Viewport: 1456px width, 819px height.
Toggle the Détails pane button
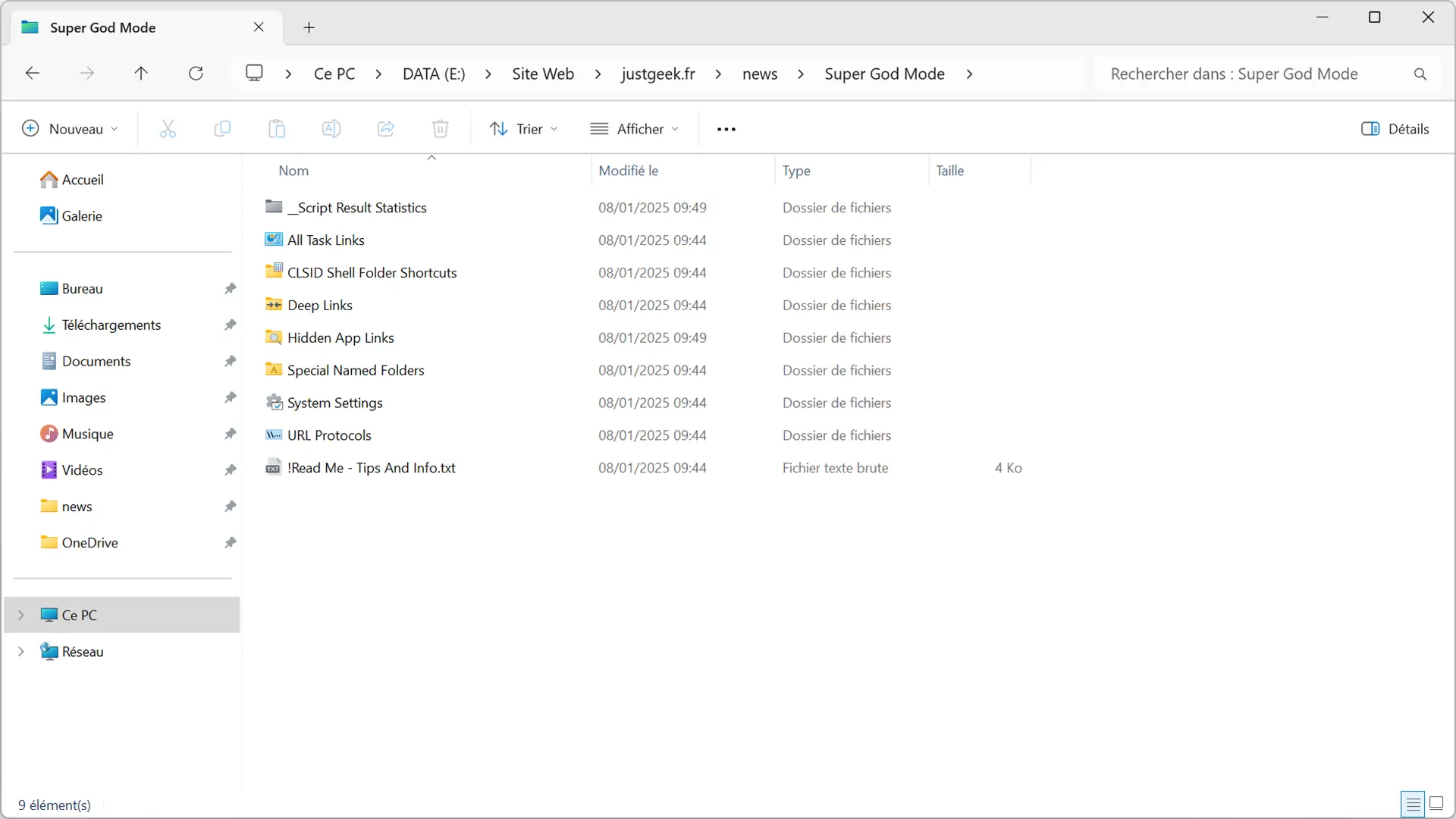(1395, 129)
